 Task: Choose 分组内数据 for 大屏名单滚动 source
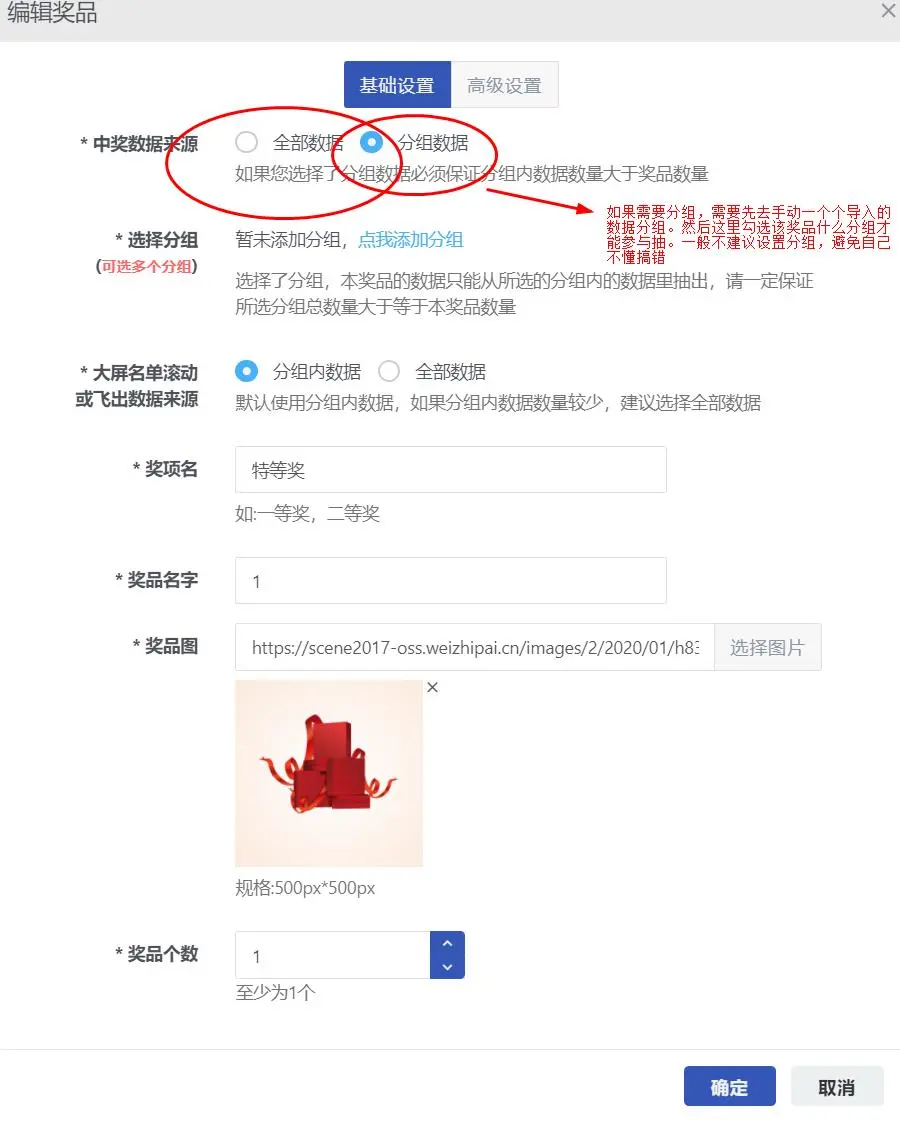pos(247,371)
